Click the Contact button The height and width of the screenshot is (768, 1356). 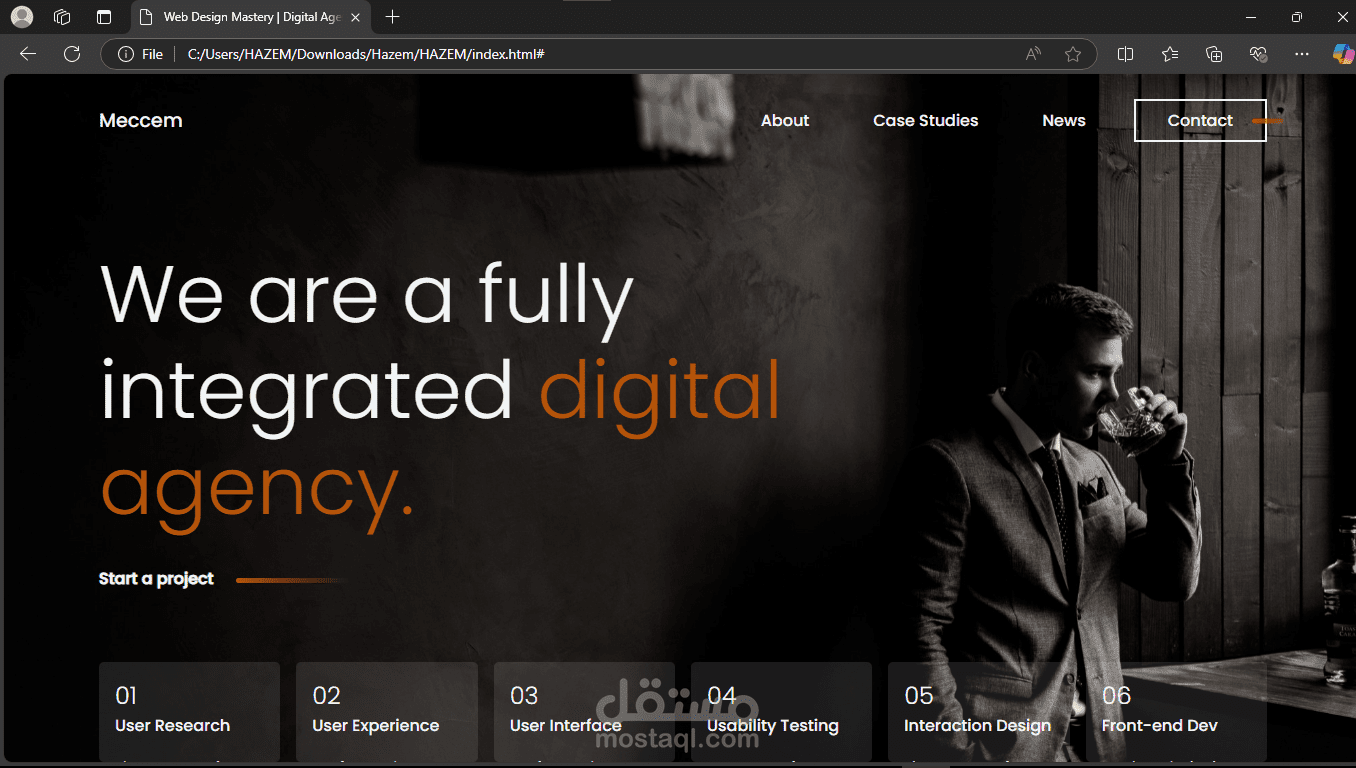click(1200, 121)
